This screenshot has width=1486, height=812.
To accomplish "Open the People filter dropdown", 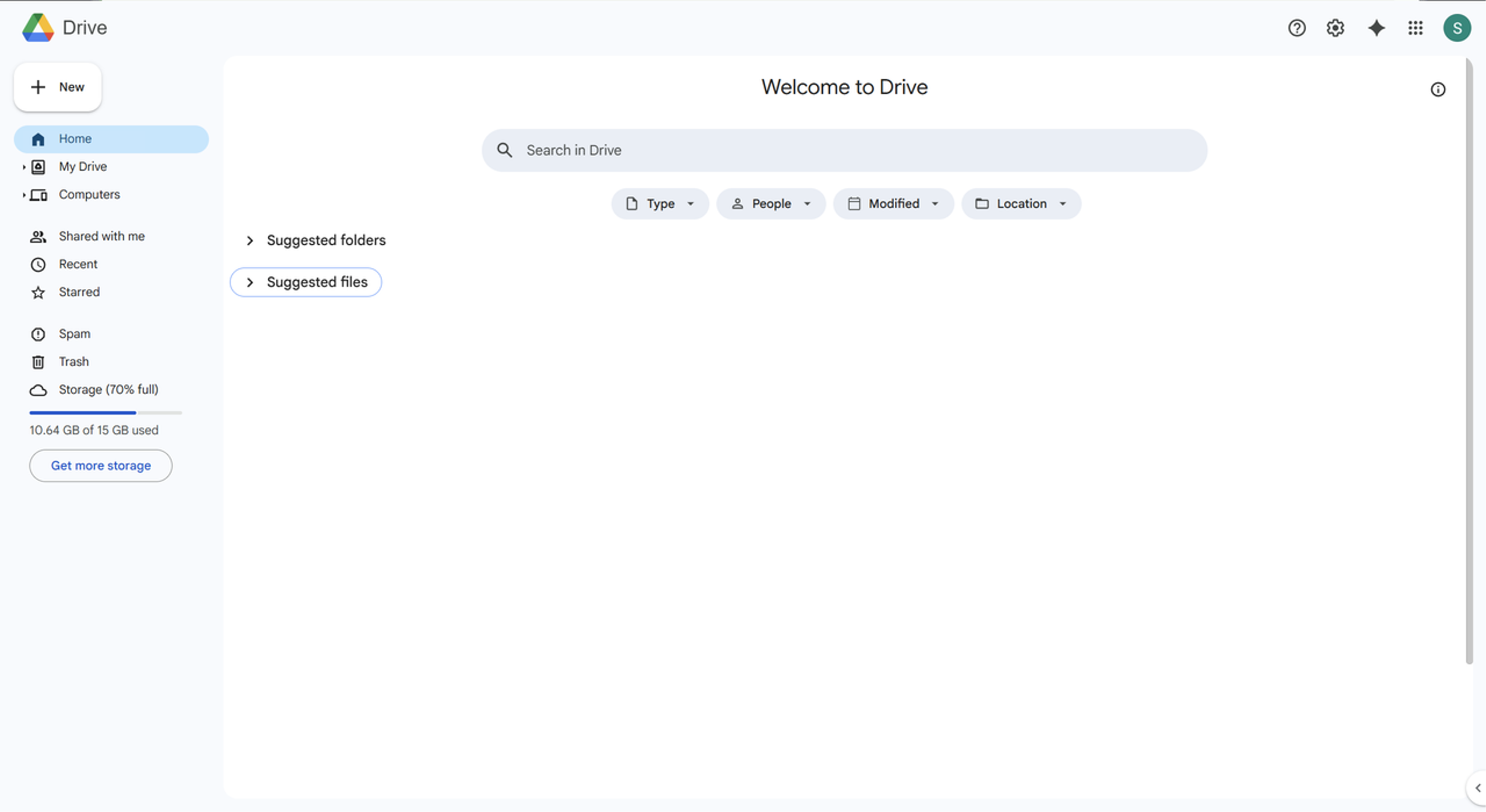I will (771, 204).
